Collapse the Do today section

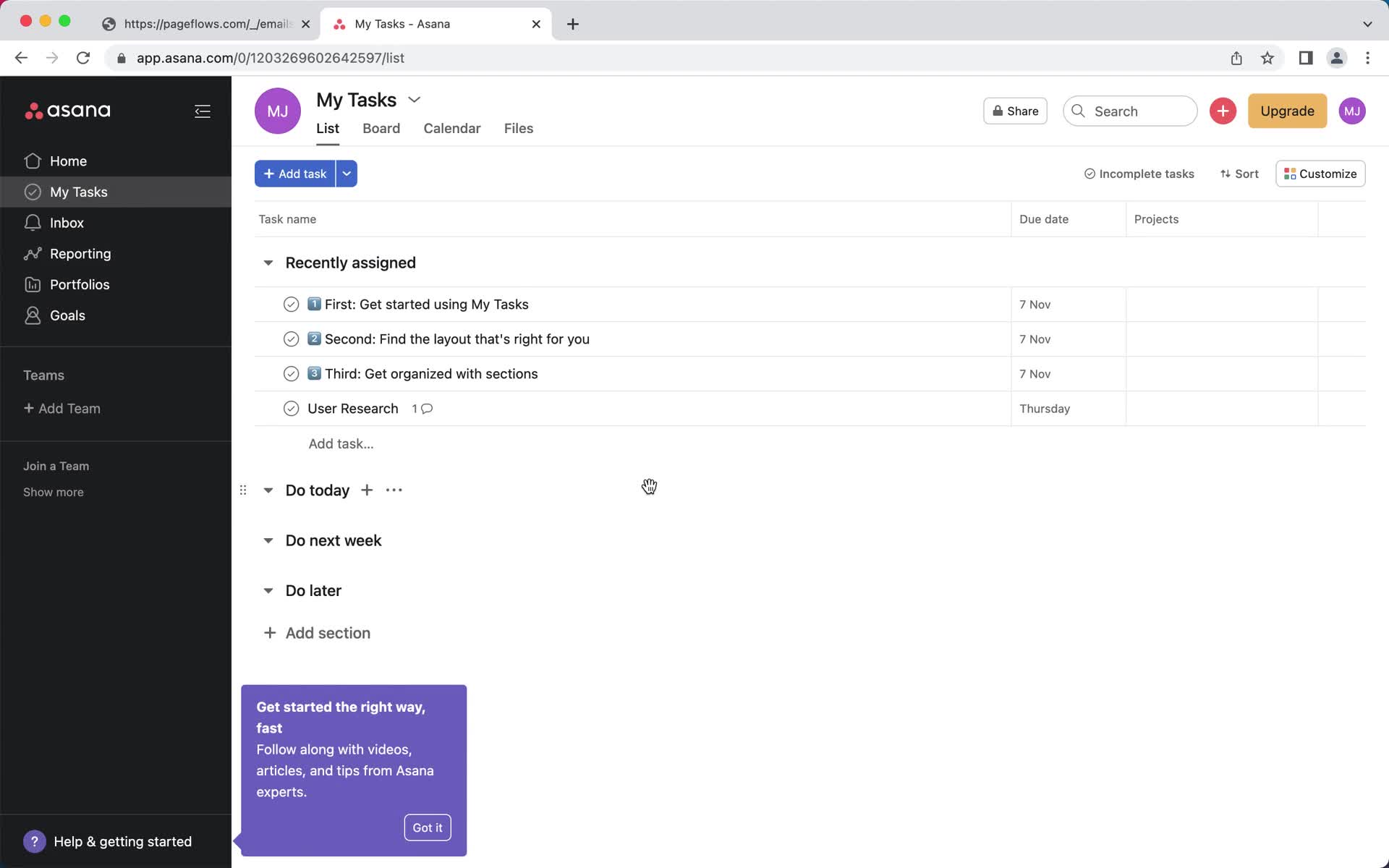coord(268,490)
